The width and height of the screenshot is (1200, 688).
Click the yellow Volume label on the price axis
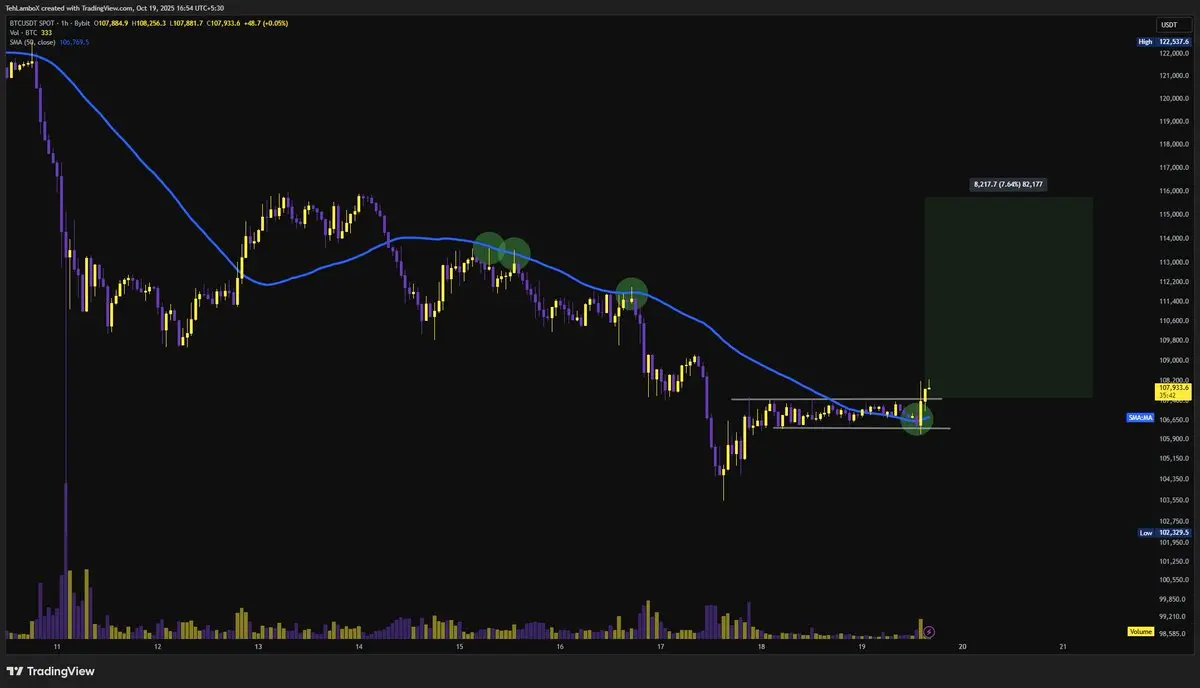[x=1141, y=631]
